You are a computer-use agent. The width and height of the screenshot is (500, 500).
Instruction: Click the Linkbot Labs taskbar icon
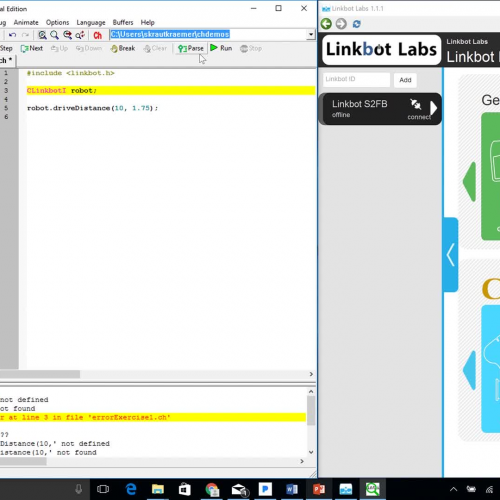click(x=346, y=489)
